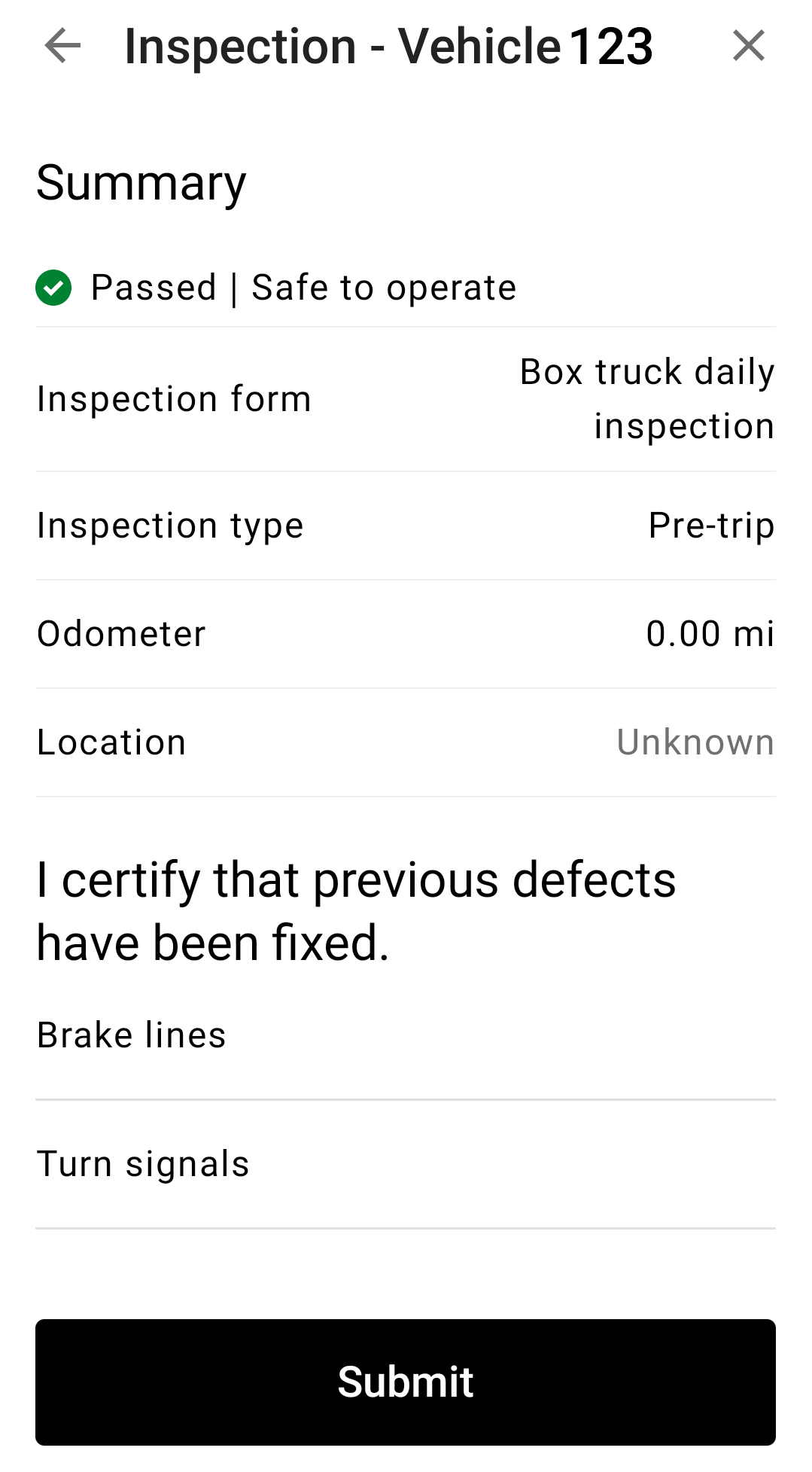
Task: Click the green passed checkmark icon
Action: [x=53, y=288]
